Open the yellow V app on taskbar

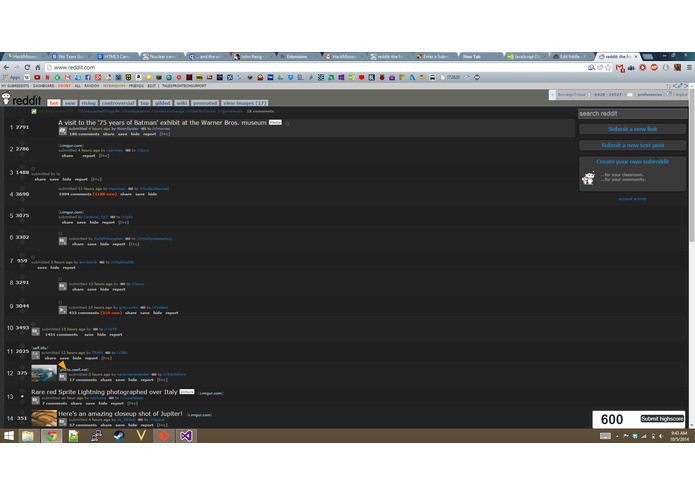point(141,436)
